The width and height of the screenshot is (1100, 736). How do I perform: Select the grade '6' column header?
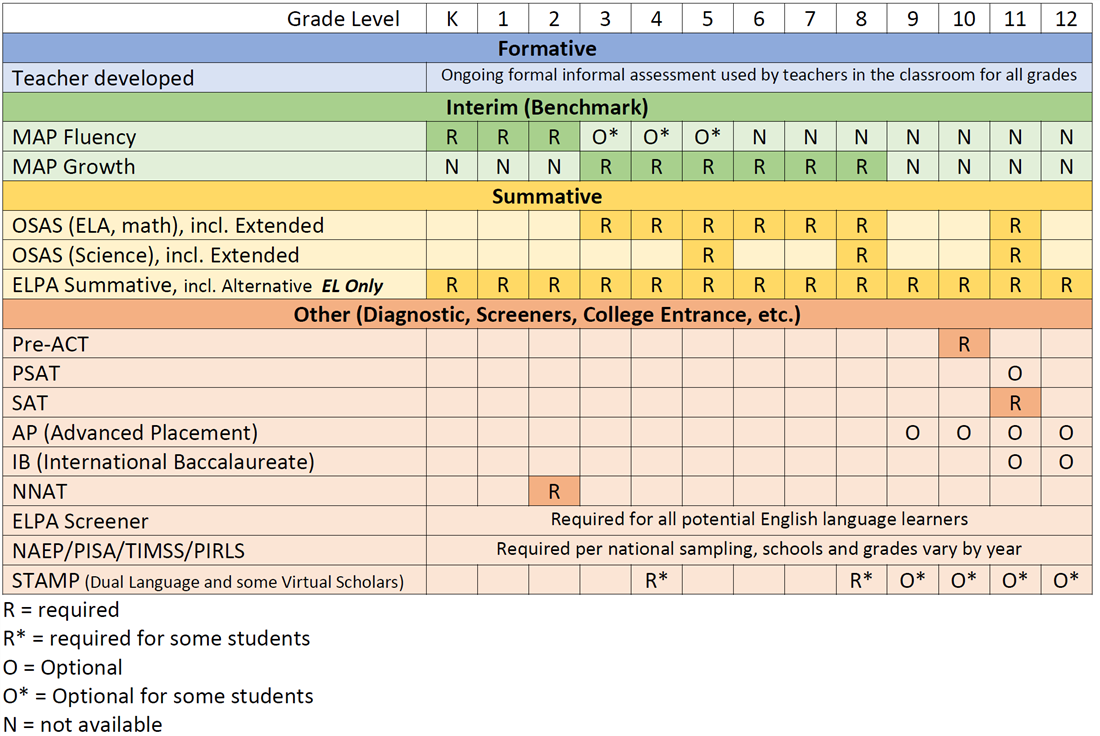pos(759,19)
